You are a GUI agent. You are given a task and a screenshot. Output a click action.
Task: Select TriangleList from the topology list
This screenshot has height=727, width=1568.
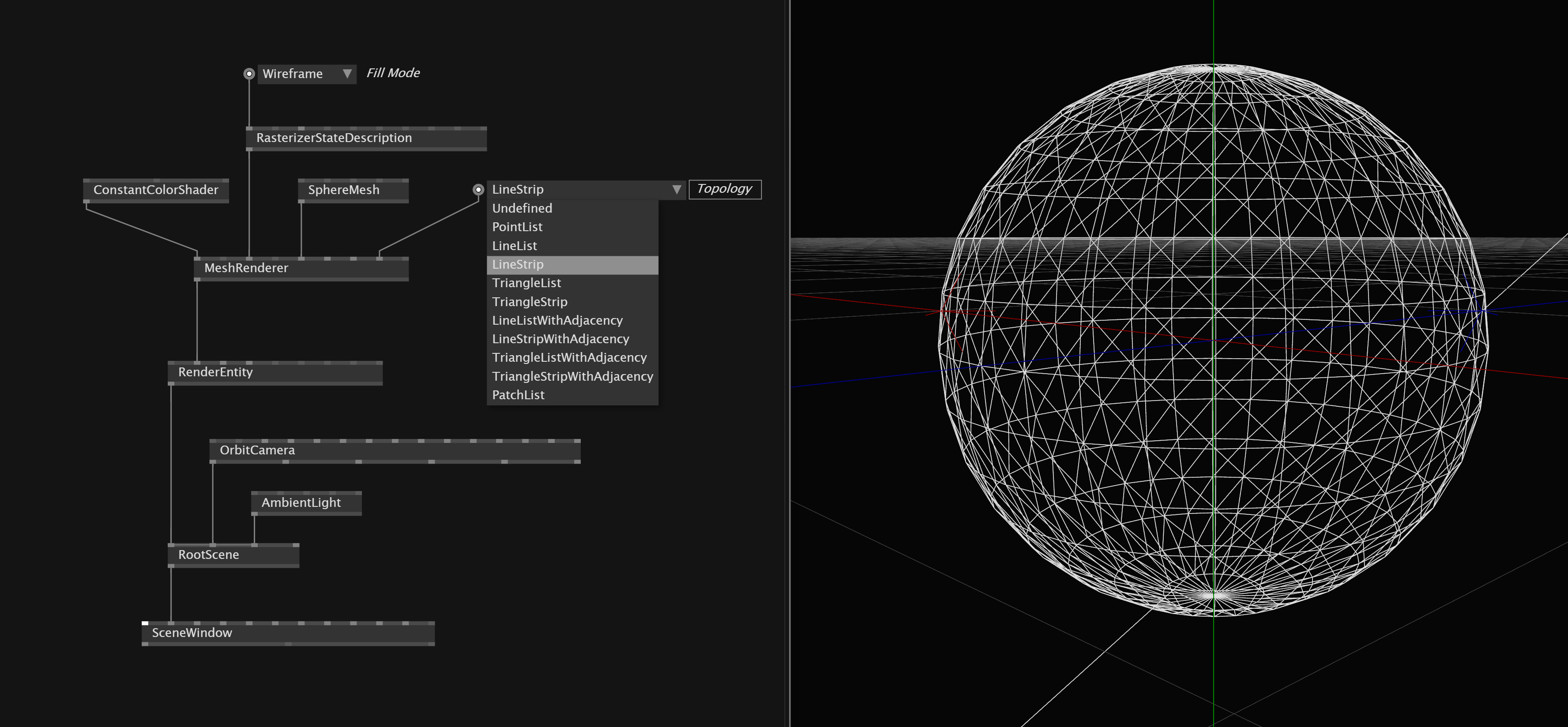click(527, 283)
